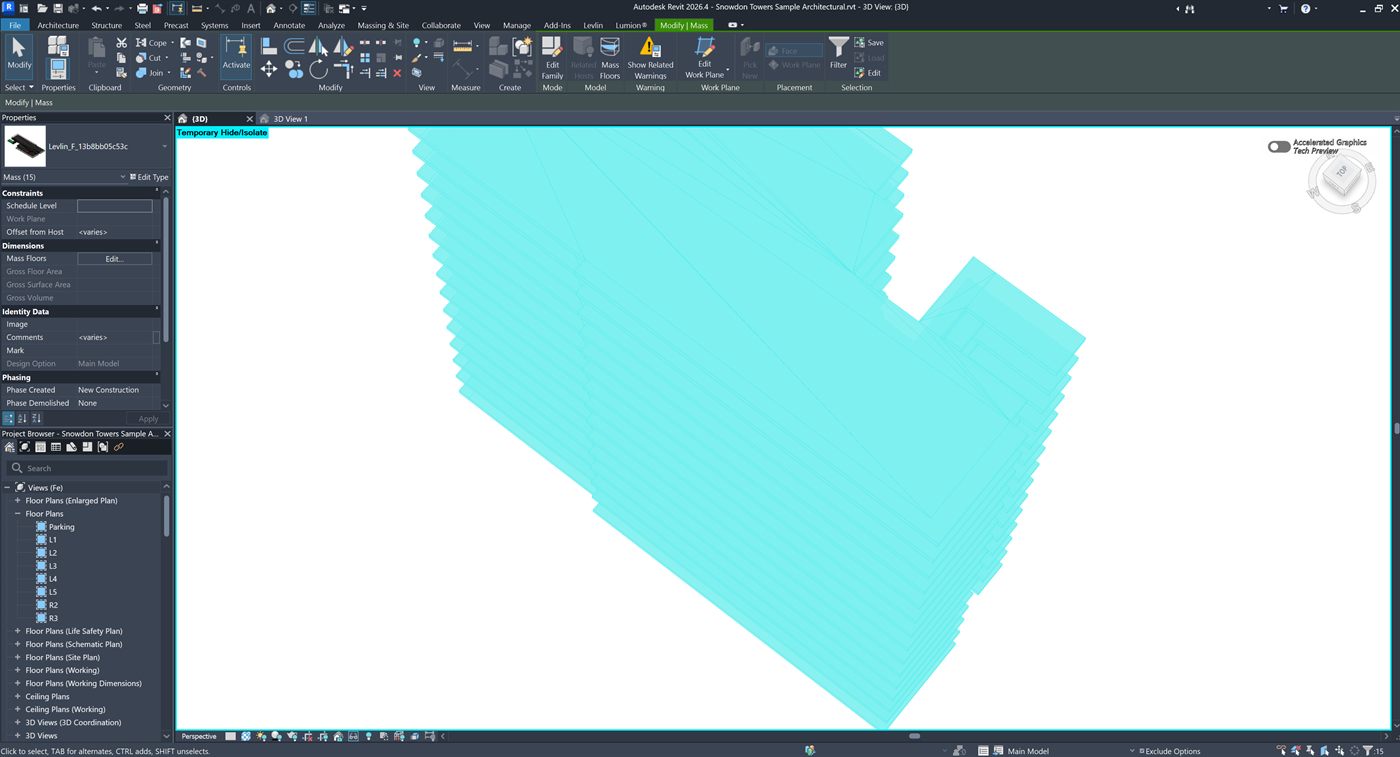Click the Cope geometry button

pyautogui.click(x=155, y=43)
